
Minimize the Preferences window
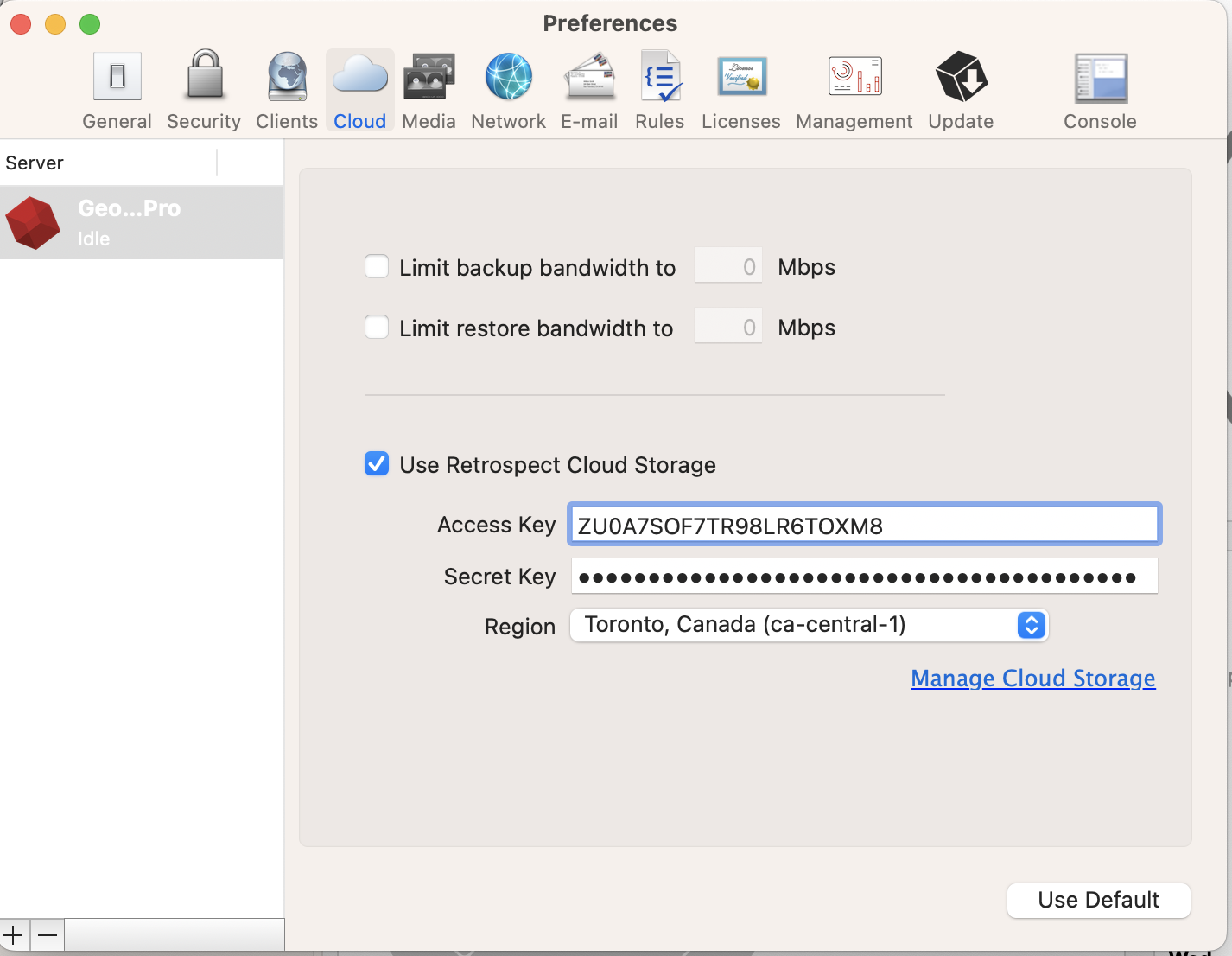point(55,24)
